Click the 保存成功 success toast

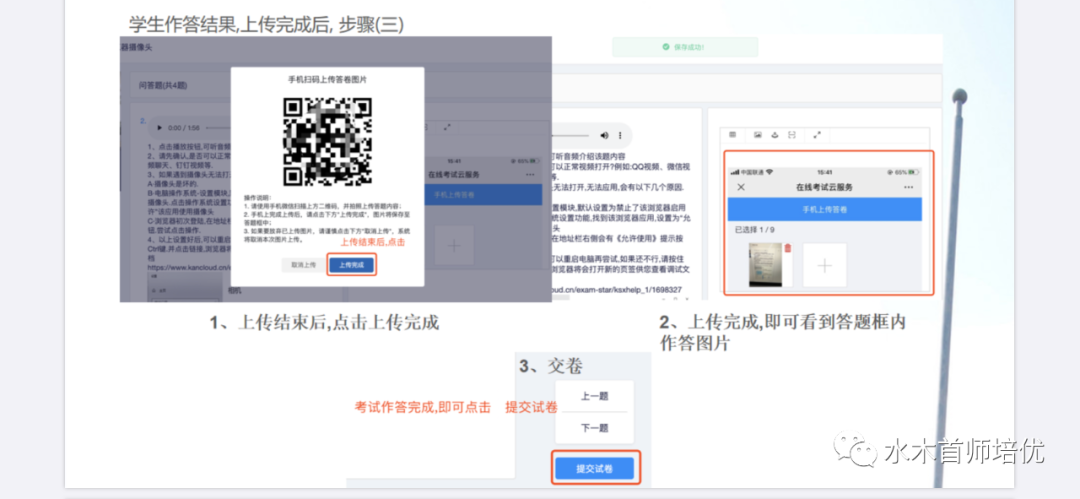pyautogui.click(x=685, y=47)
